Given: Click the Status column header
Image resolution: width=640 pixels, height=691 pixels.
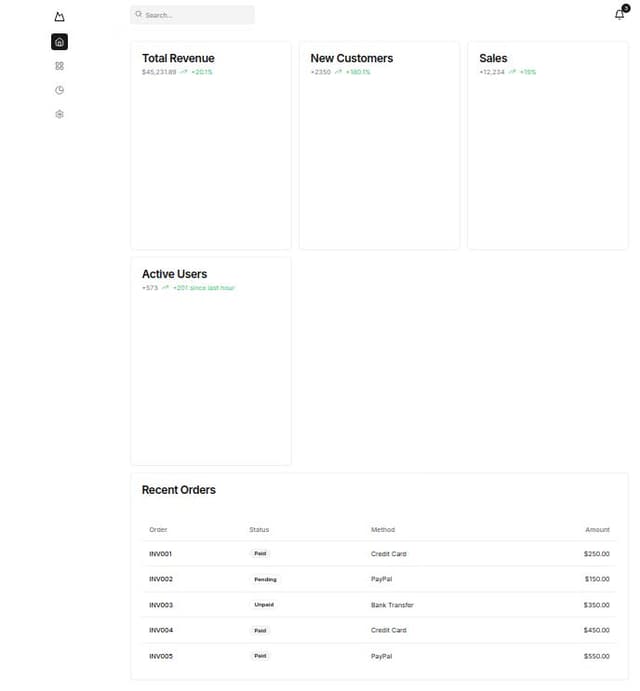Looking at the screenshot, I should [259, 530].
